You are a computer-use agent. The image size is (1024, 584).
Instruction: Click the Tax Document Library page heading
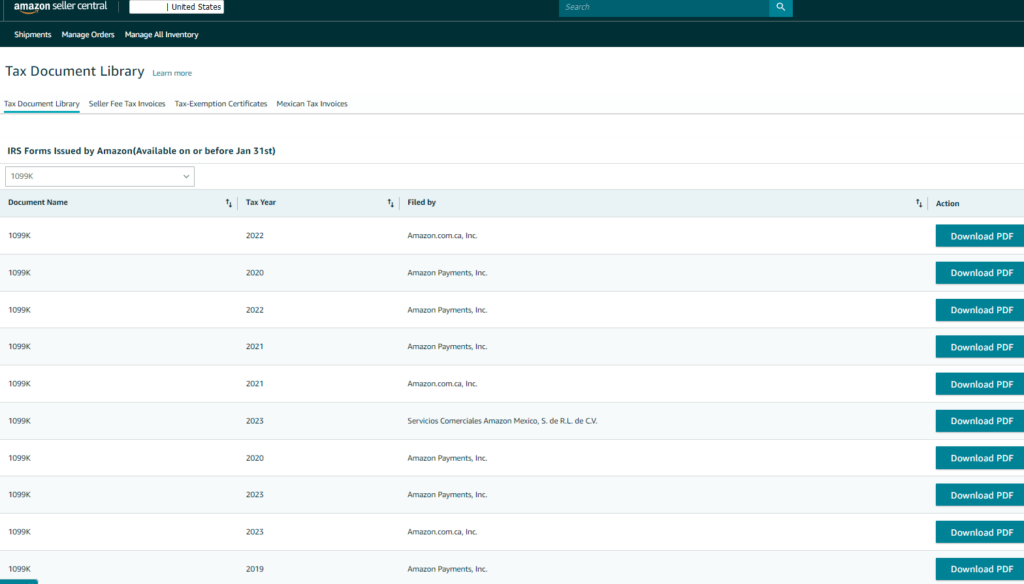pyautogui.click(x=74, y=71)
